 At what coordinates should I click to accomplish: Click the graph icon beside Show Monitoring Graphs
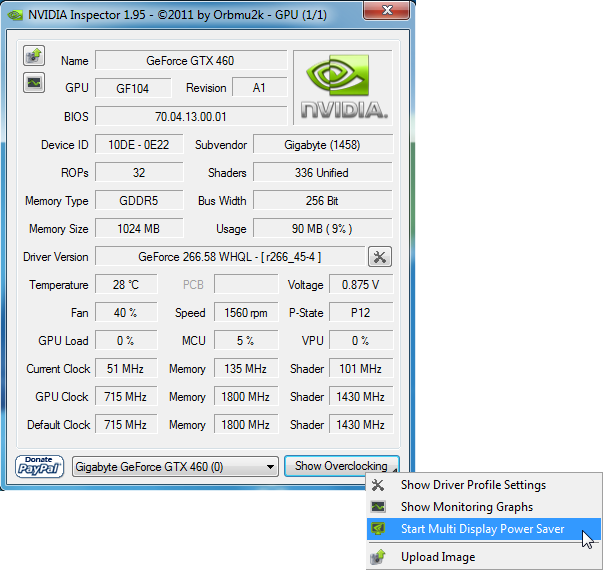pyautogui.click(x=378, y=507)
